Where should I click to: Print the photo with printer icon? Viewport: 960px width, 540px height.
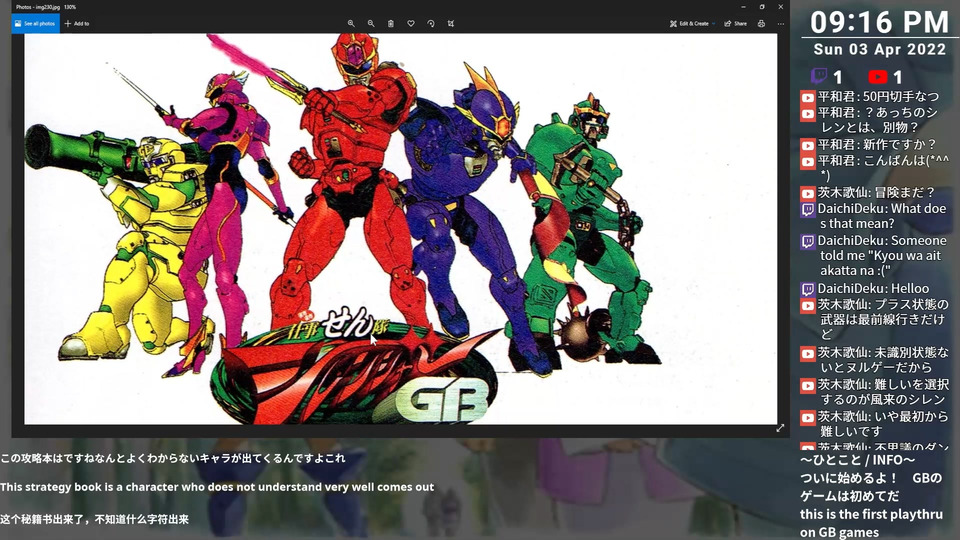(761, 23)
